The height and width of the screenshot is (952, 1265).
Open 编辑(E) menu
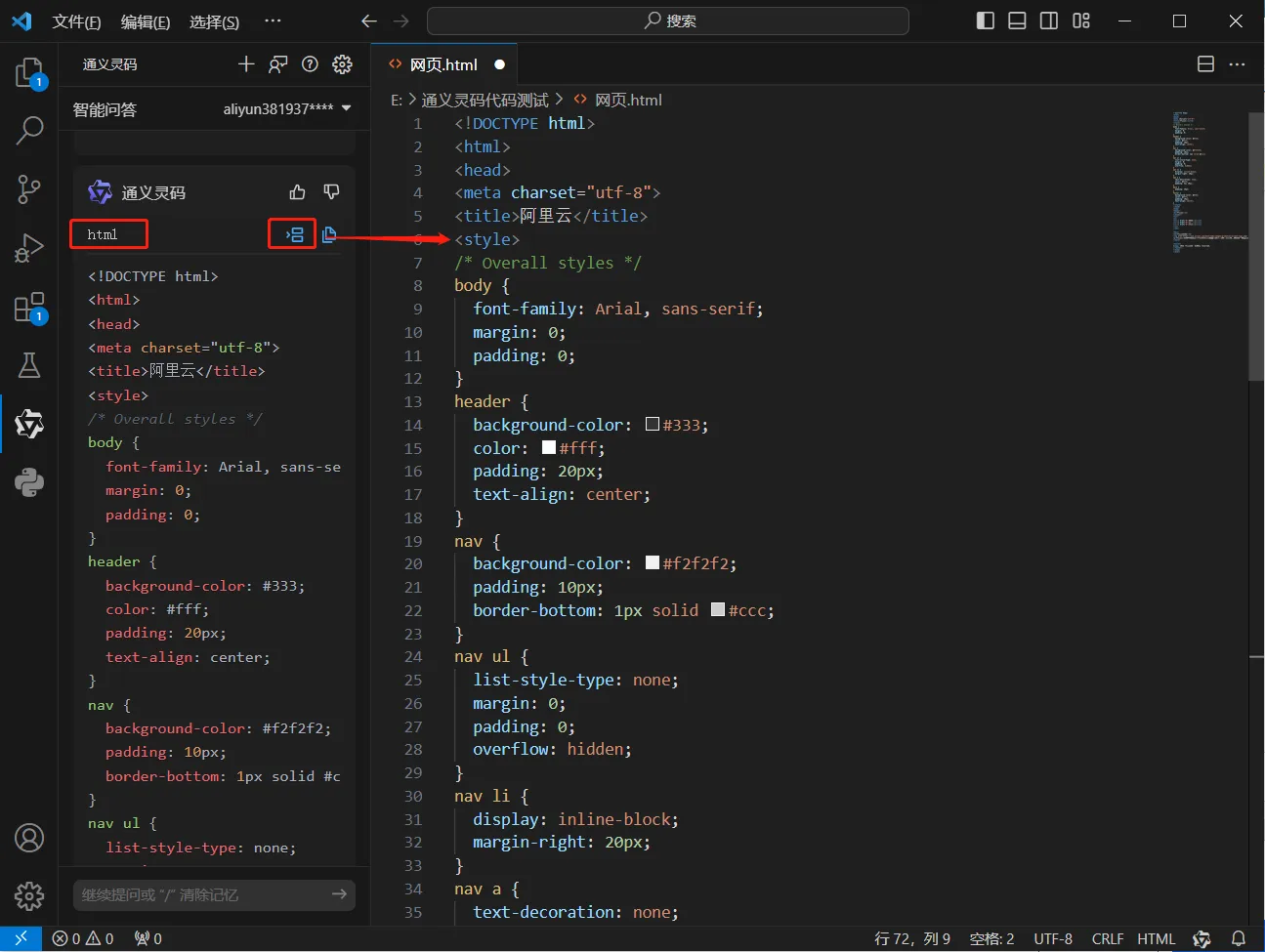point(146,21)
